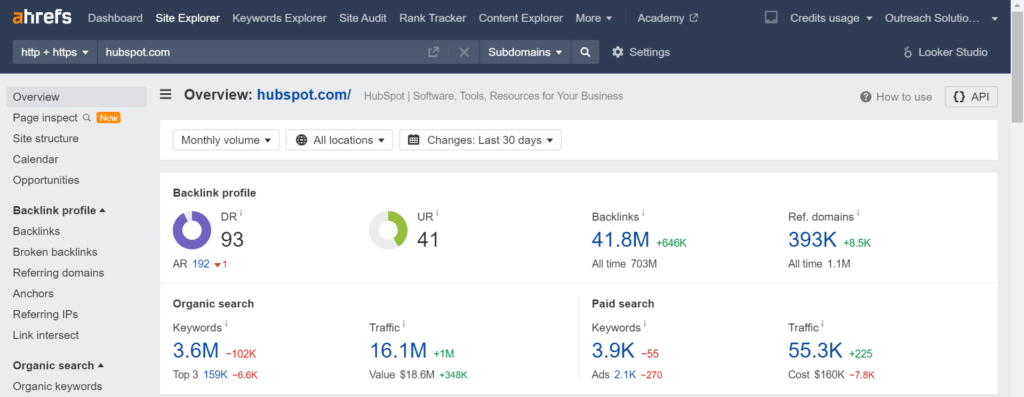Viewport: 1024px width, 397px height.
Task: Open Changes: Last 30 days dropdown
Action: (x=481, y=140)
